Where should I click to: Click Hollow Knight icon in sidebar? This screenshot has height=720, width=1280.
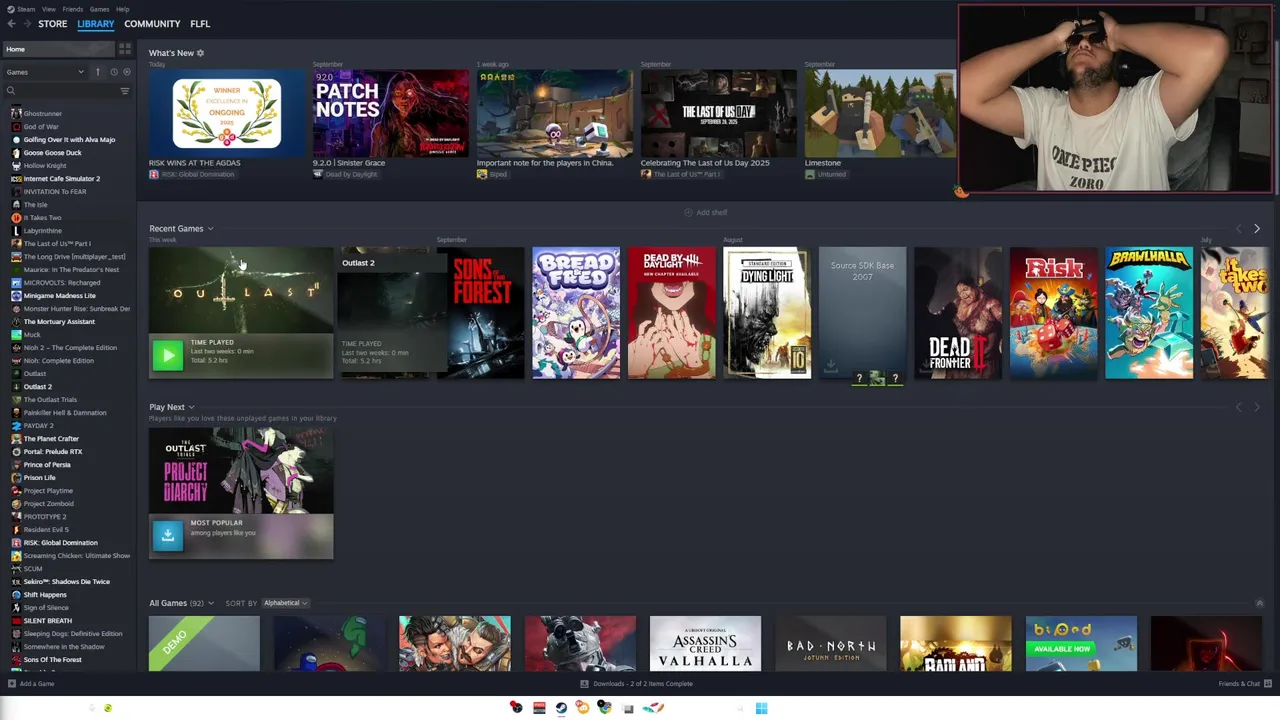(x=16, y=166)
